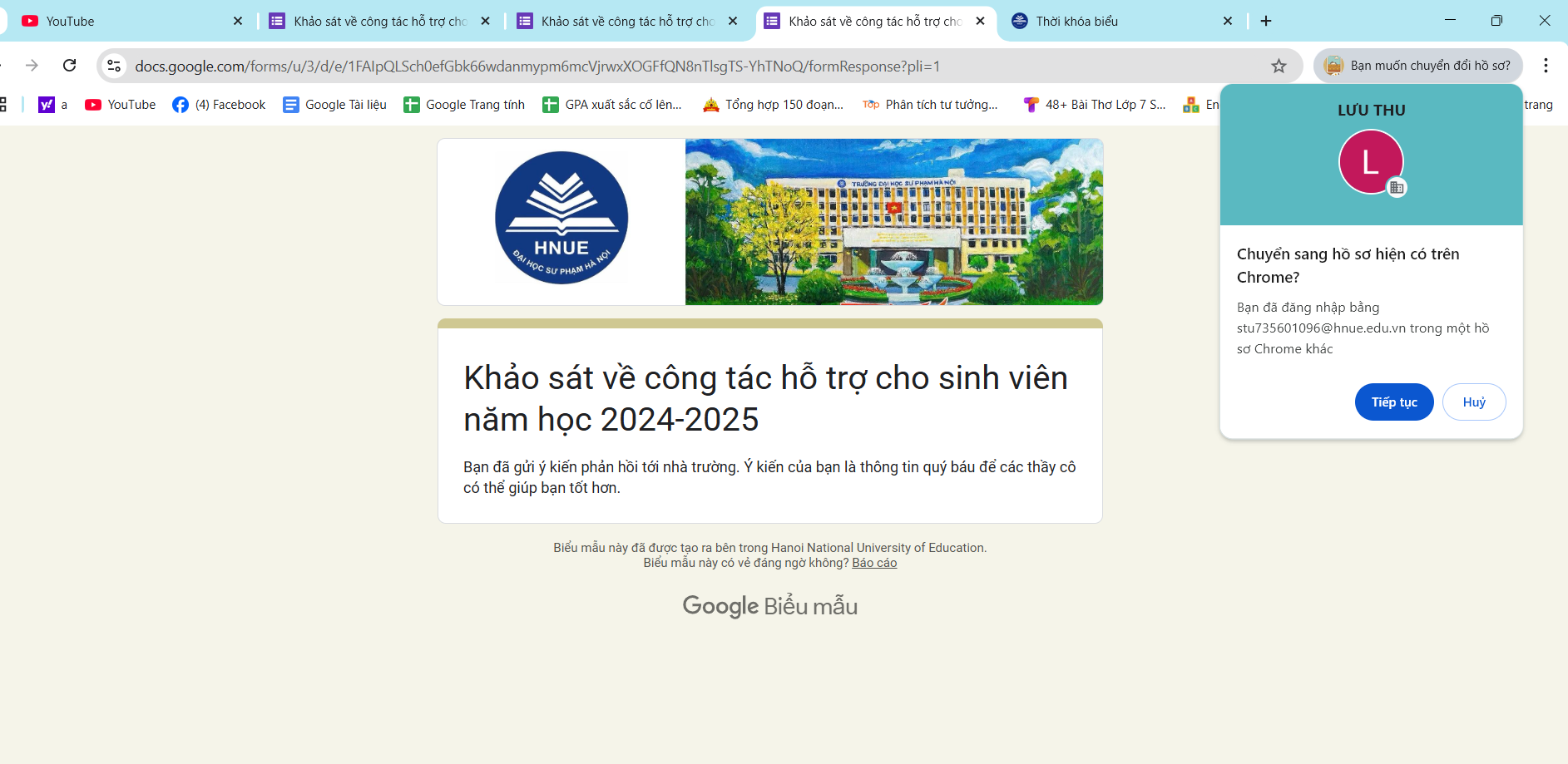Click the forward navigation arrow
Image resolution: width=1568 pixels, height=764 pixels.
[x=32, y=66]
